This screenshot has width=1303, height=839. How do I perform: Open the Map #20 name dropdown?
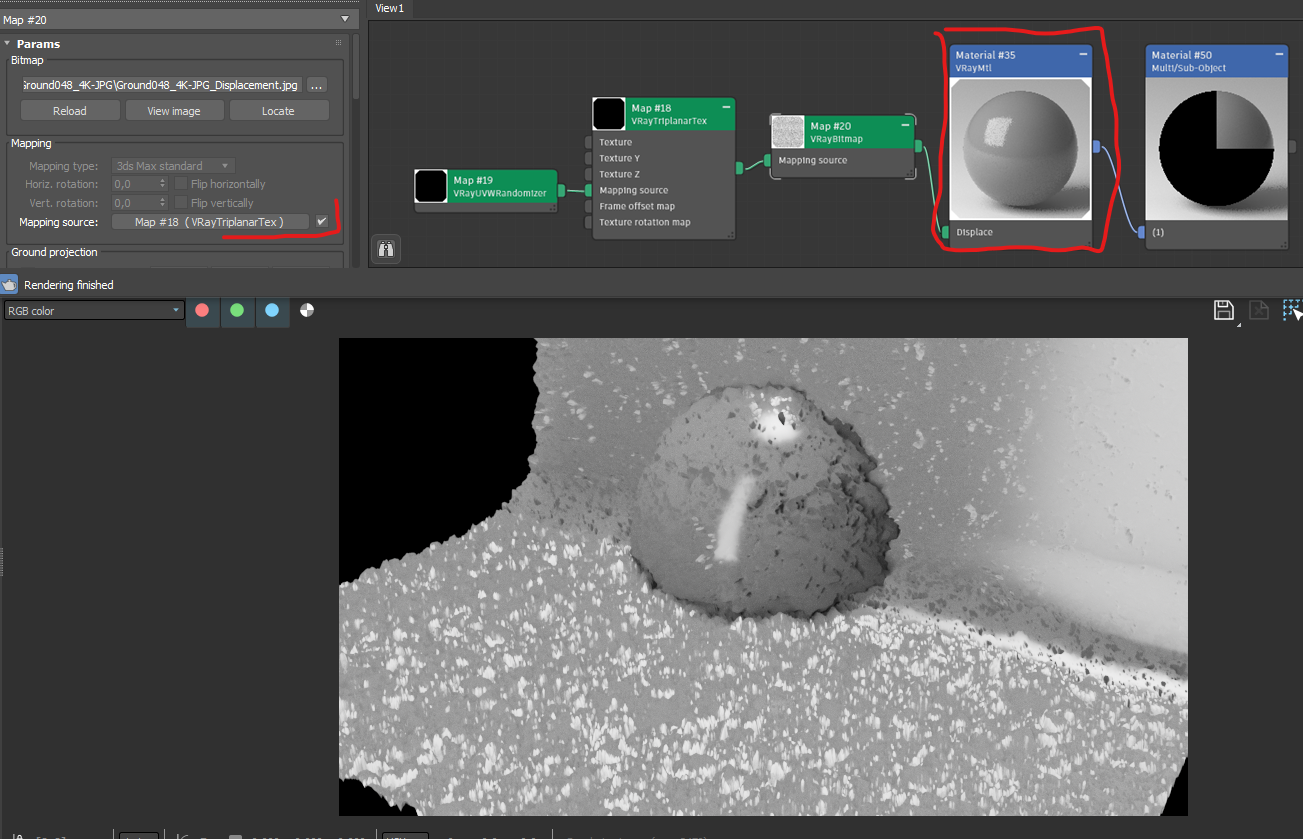pos(346,19)
